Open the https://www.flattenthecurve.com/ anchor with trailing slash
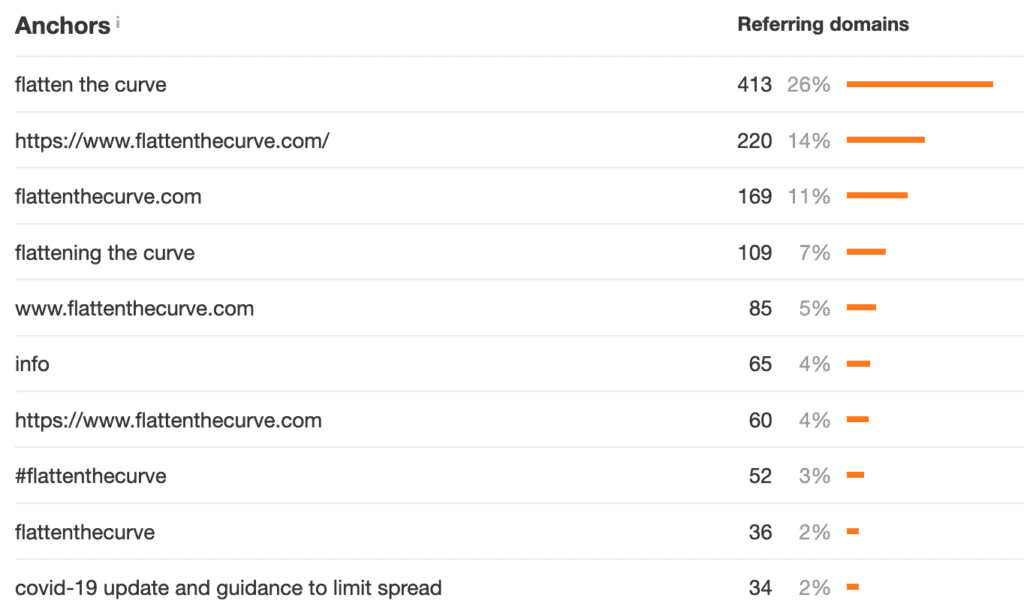This screenshot has width=1024, height=610. point(172,141)
